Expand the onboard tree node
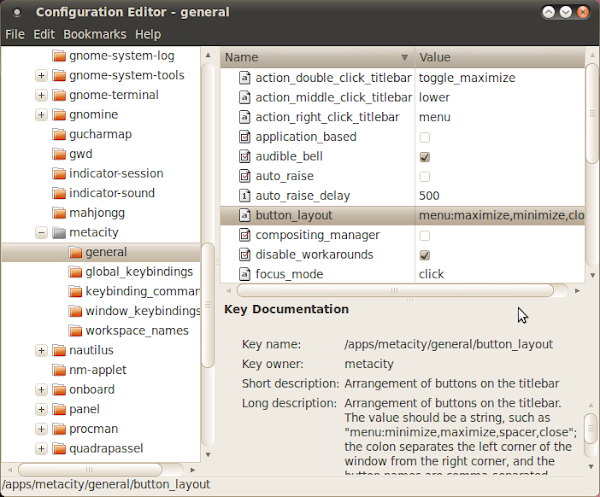Image resolution: width=600 pixels, height=497 pixels. pyautogui.click(x=41, y=390)
